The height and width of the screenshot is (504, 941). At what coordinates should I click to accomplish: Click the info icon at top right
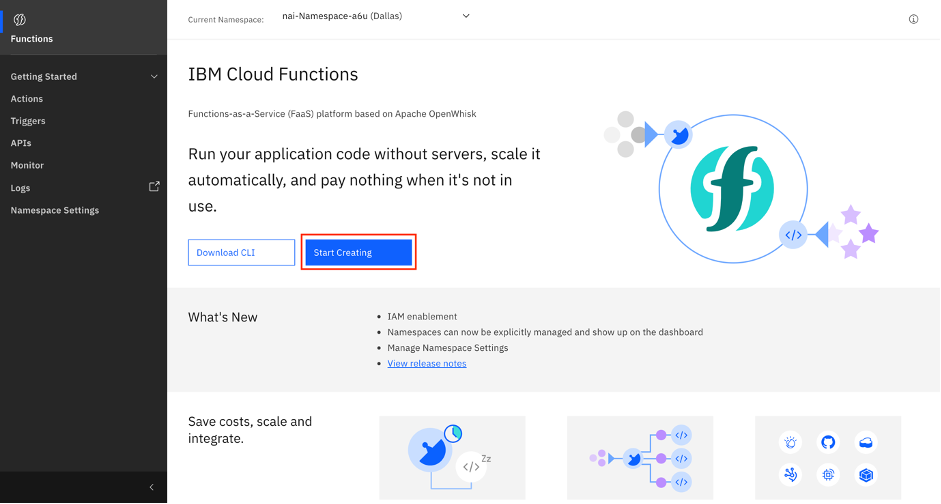[x=913, y=19]
